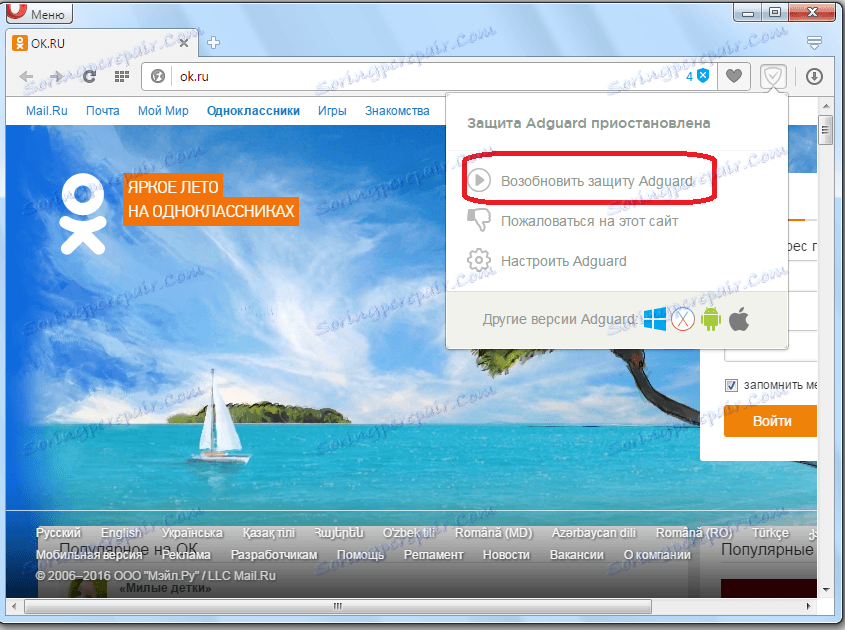
Task: Select the OK.RU browser tab
Action: (101, 43)
